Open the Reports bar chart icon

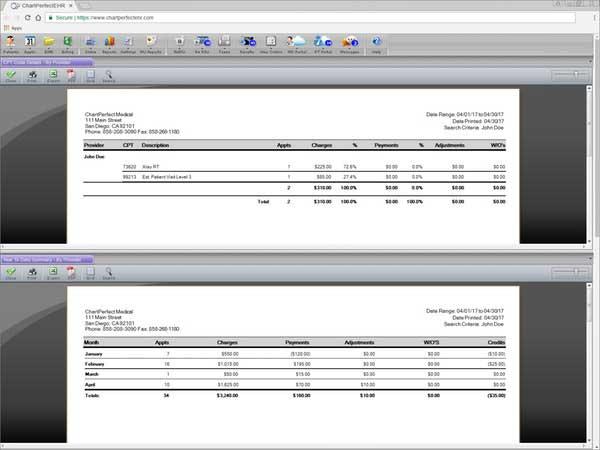pyautogui.click(x=109, y=44)
